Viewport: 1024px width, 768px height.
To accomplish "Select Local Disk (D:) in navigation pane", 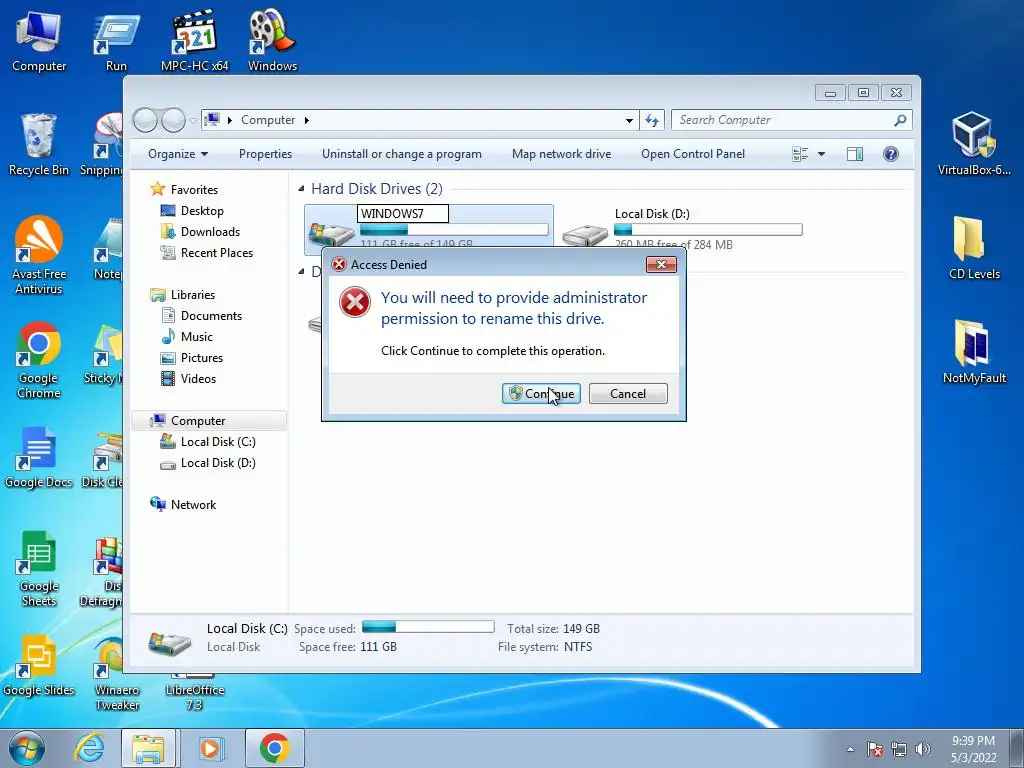I will 217,463.
